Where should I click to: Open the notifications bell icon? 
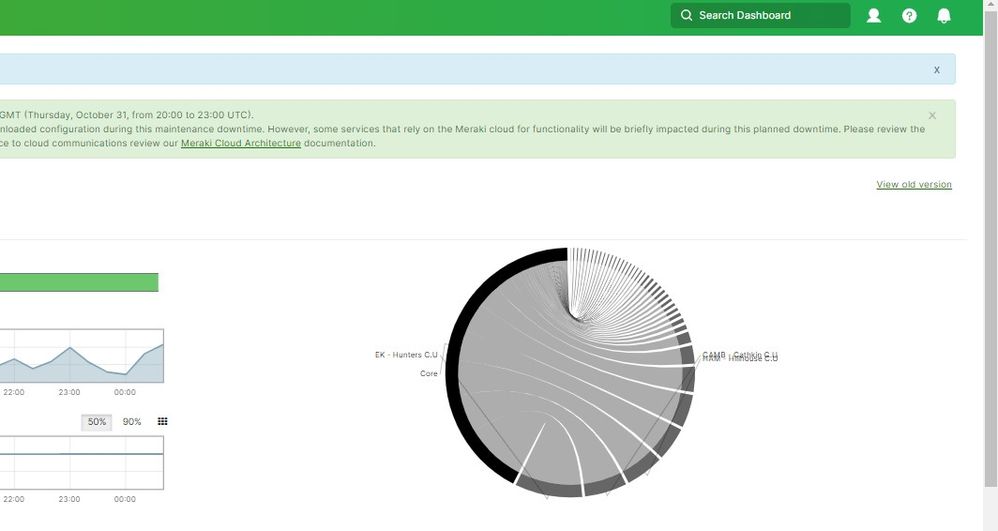[x=943, y=16]
